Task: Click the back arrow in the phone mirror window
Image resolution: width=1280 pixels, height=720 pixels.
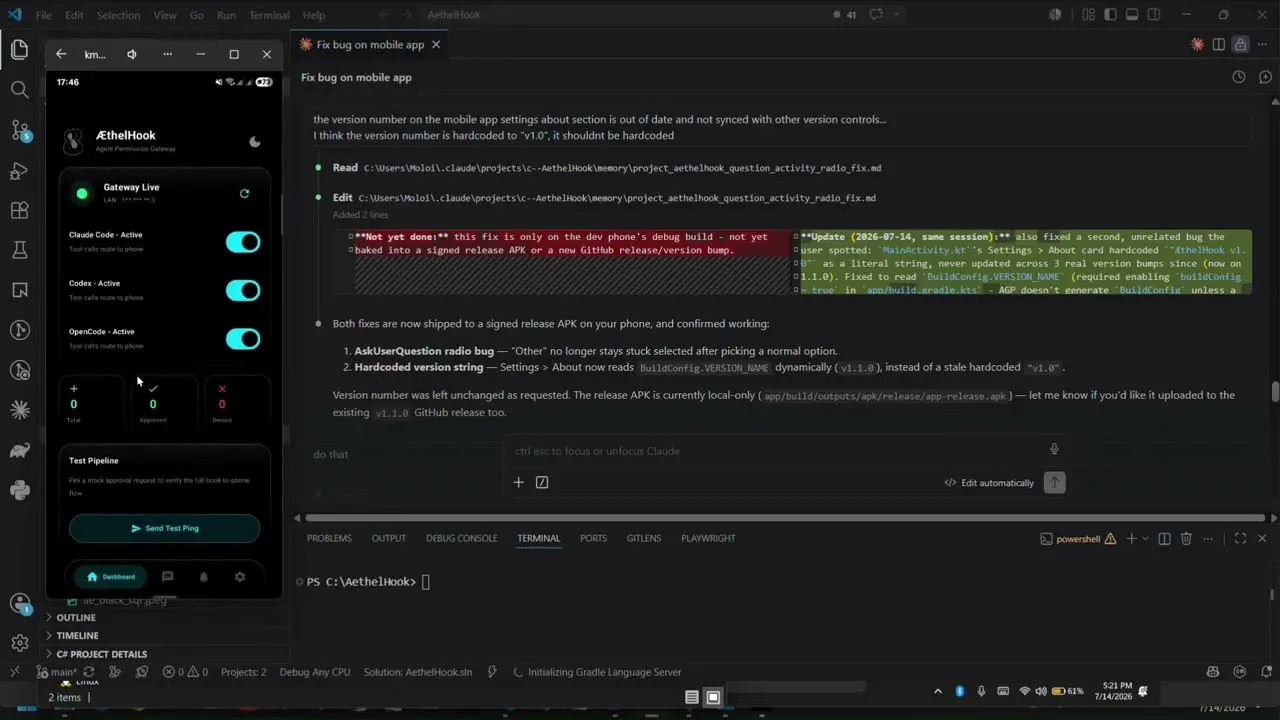Action: [61, 54]
